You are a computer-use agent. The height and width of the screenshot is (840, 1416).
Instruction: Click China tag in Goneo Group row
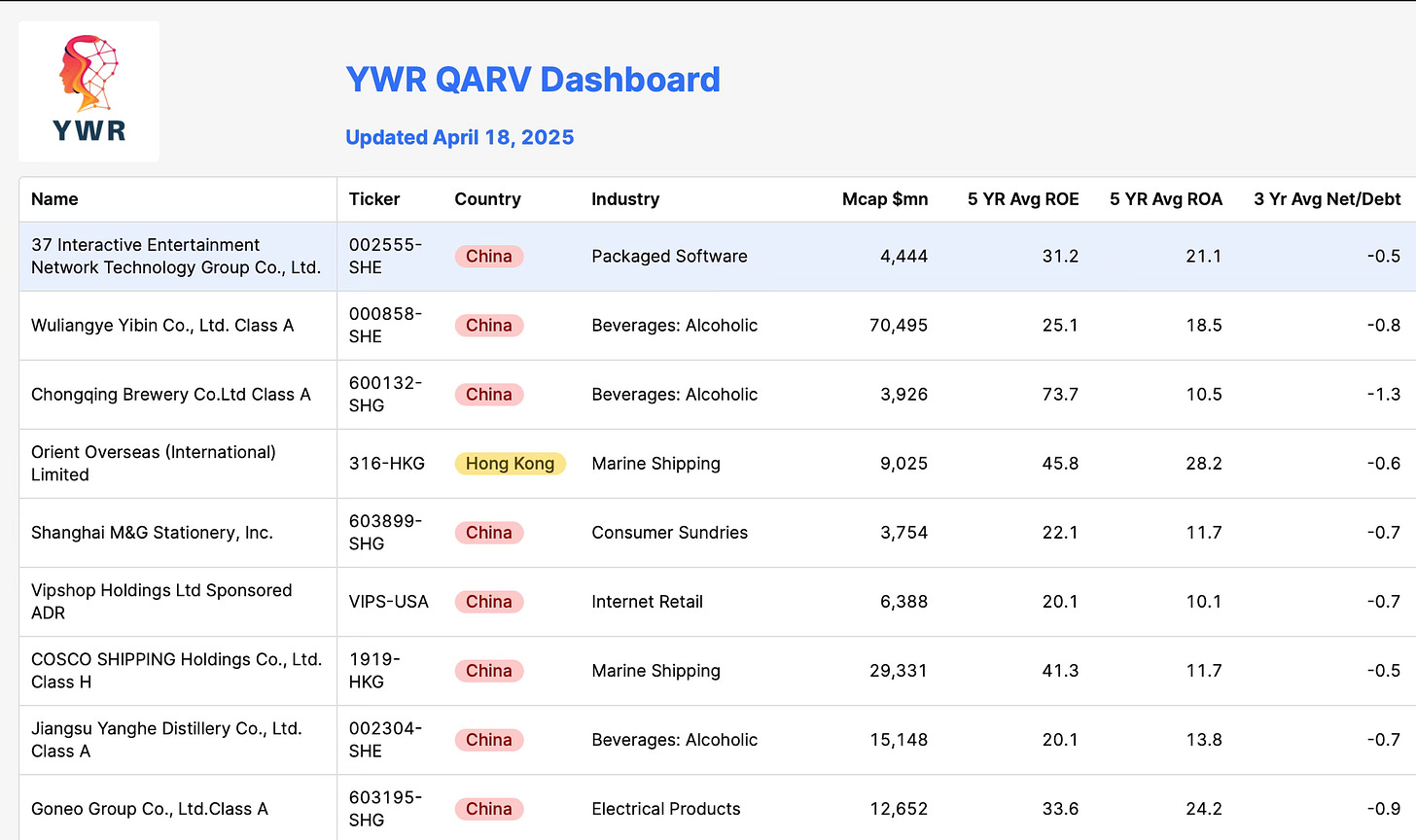click(x=489, y=809)
